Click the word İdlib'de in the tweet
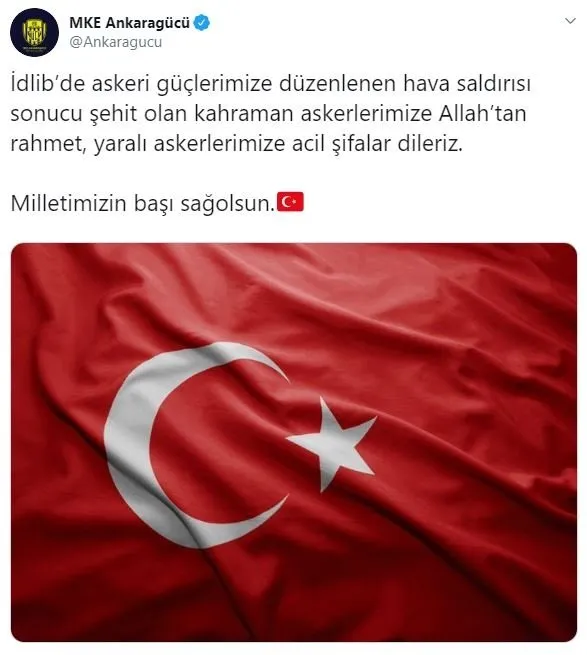 [48, 83]
